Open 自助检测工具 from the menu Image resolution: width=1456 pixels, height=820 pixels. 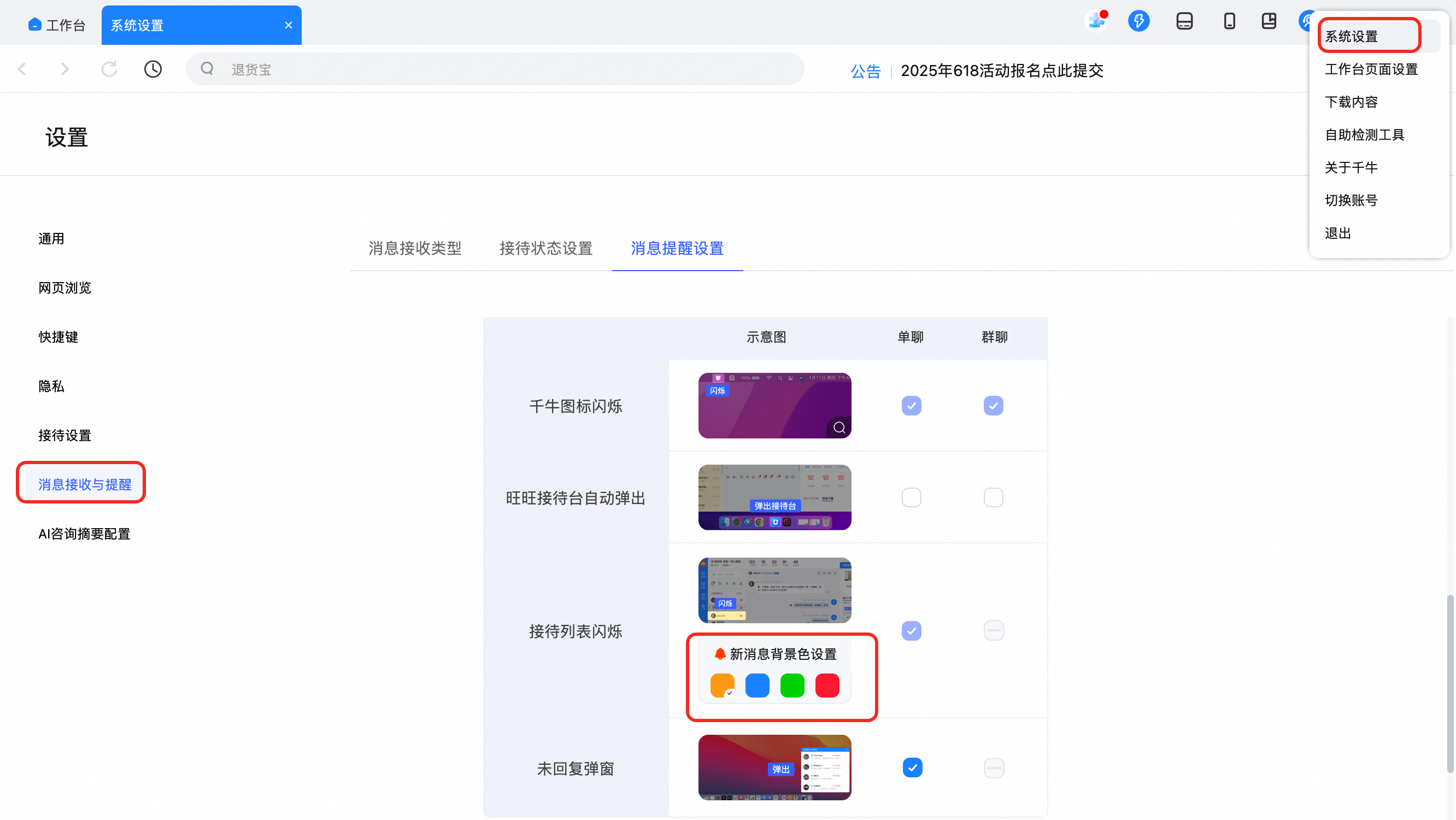(1364, 134)
